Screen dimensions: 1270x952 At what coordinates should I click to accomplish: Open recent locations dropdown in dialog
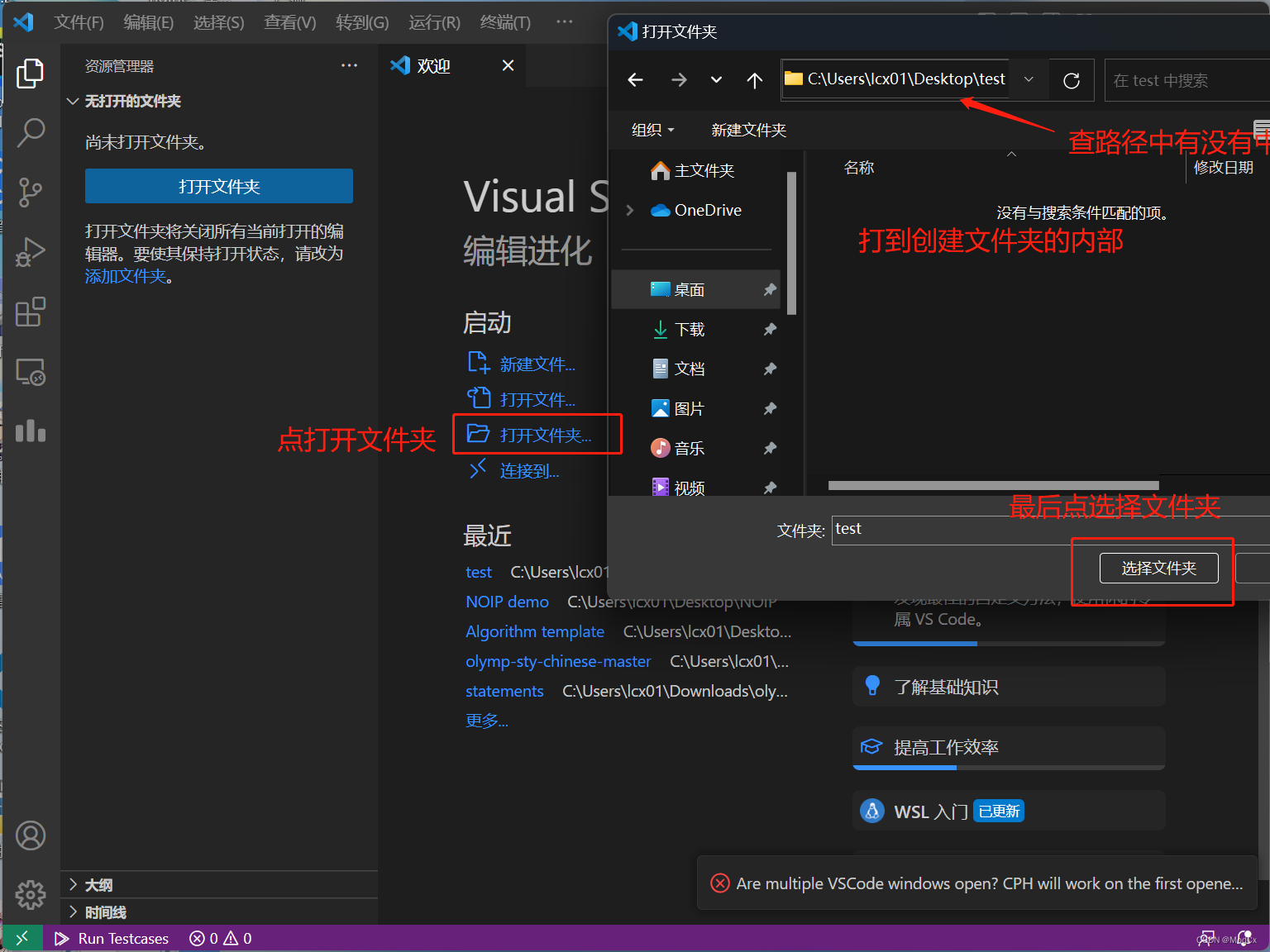pyautogui.click(x=716, y=79)
